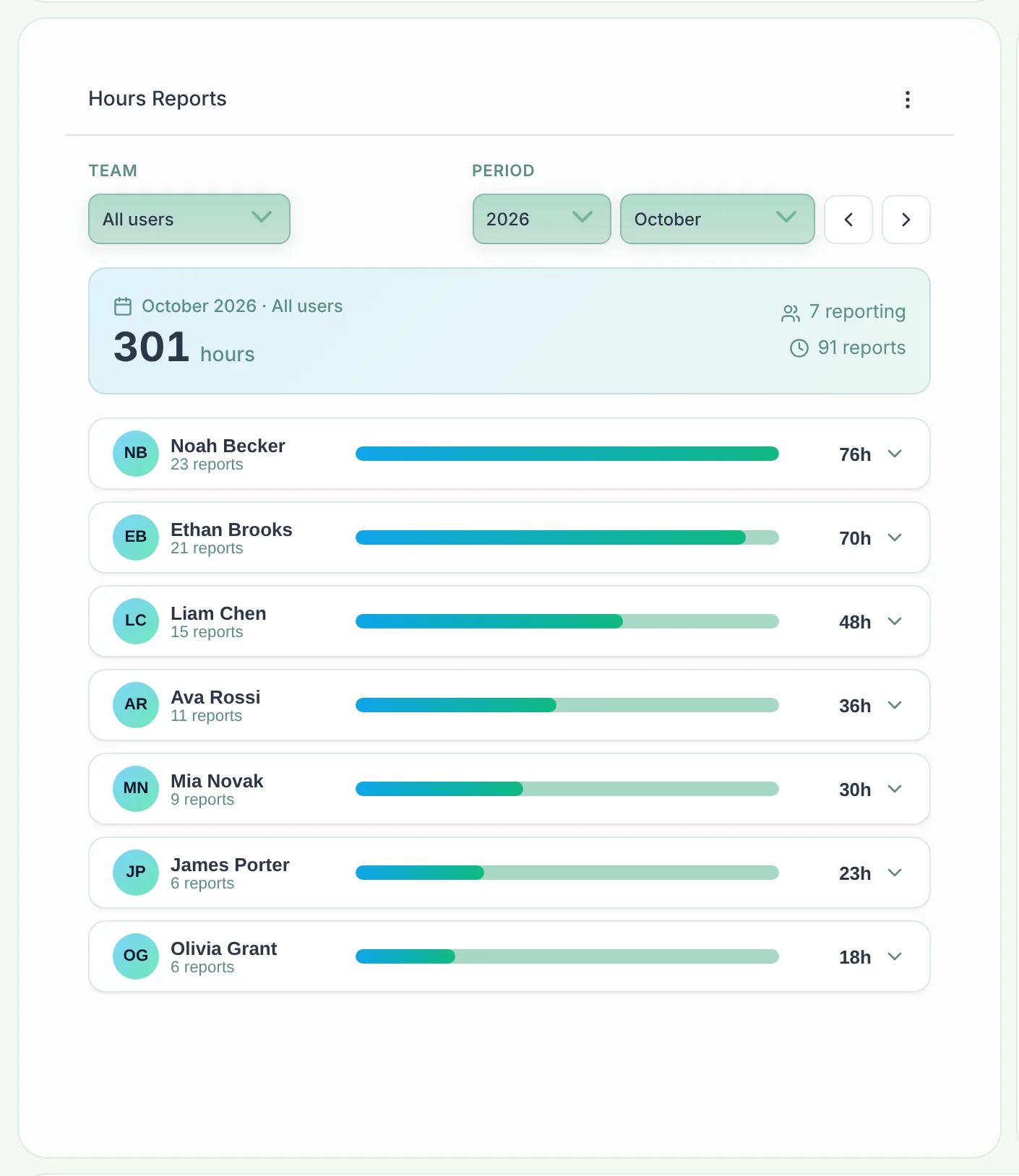
Task: Click the 21 reports text
Action: point(207,548)
